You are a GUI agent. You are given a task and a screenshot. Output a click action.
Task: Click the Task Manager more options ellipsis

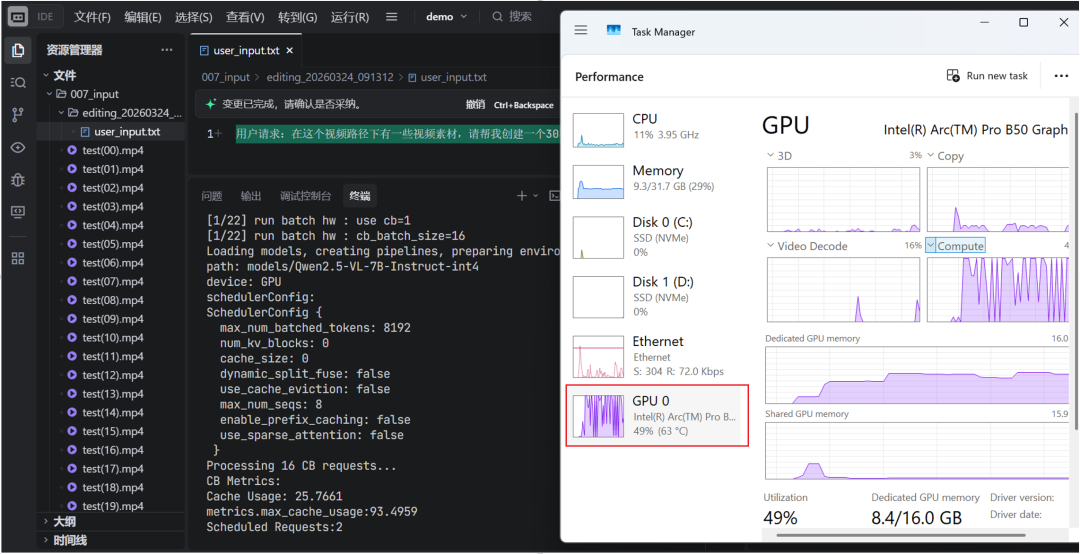[x=1061, y=76]
